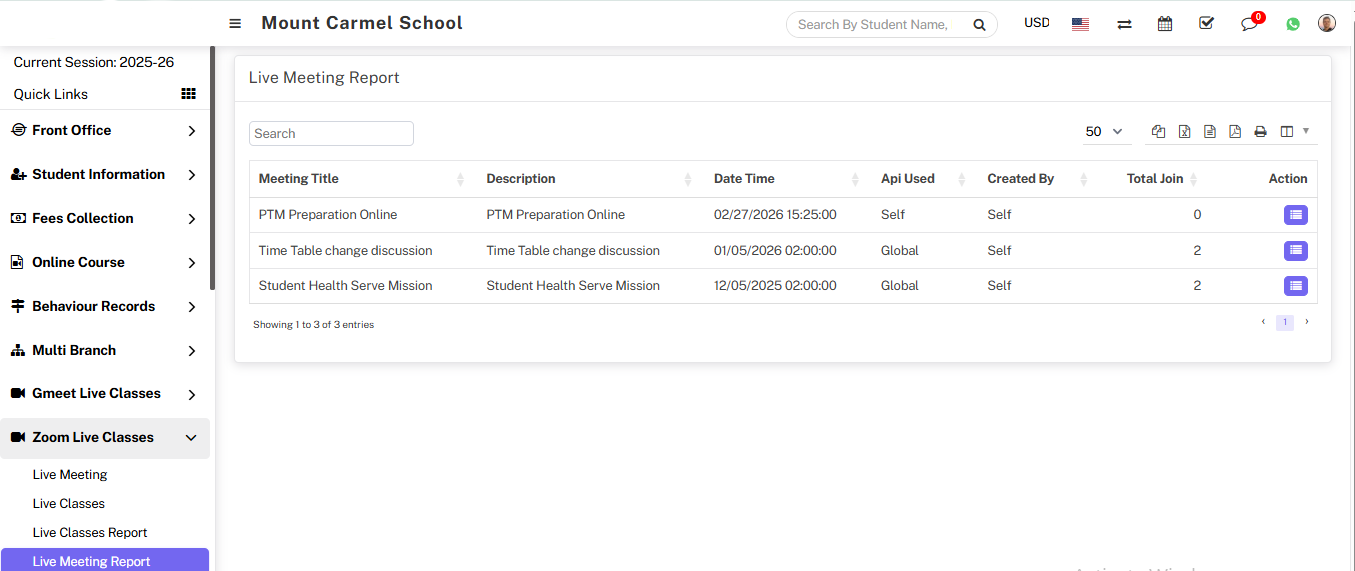
Task: Click the WhatsApp icon in header
Action: pyautogui.click(x=1293, y=24)
